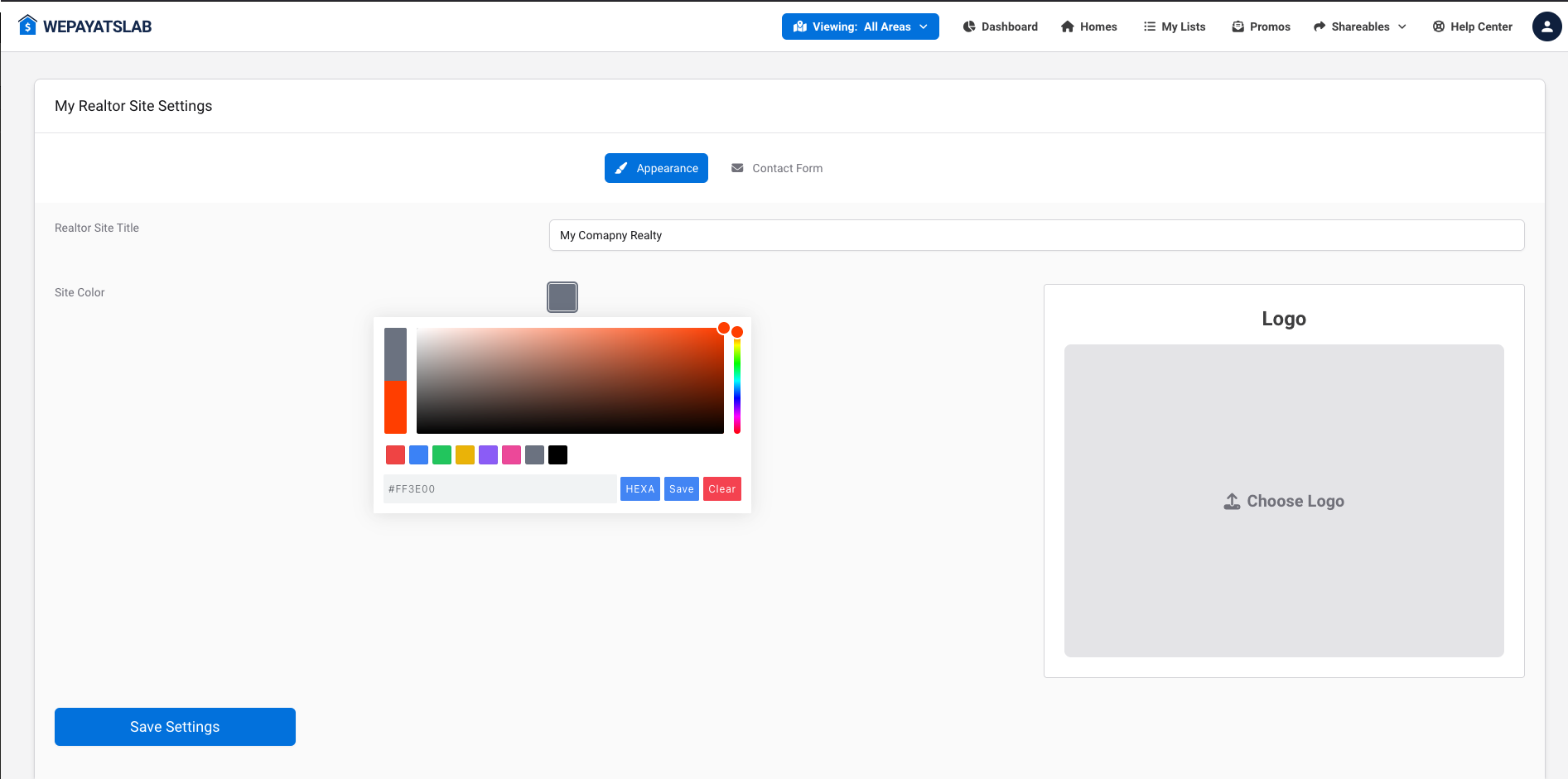The height and width of the screenshot is (779, 1568).
Task: Select the purple preset swatch
Action: click(x=489, y=454)
